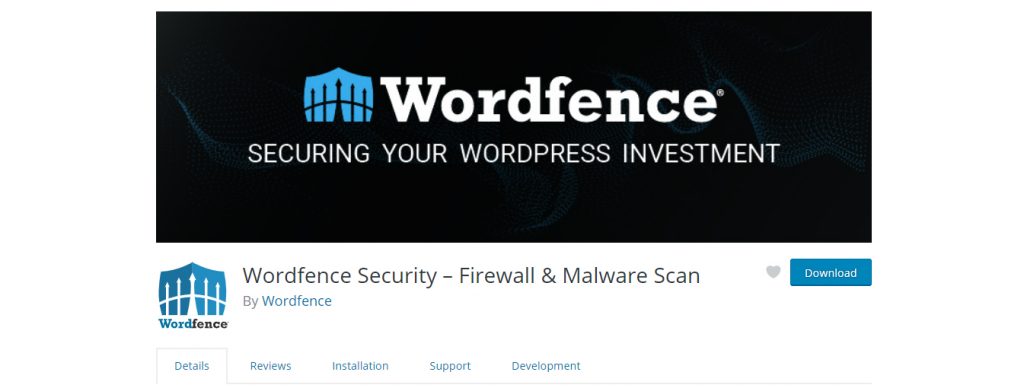Click the word INVESTMENT in banner tagline
1024x388 pixels.
coord(701,153)
